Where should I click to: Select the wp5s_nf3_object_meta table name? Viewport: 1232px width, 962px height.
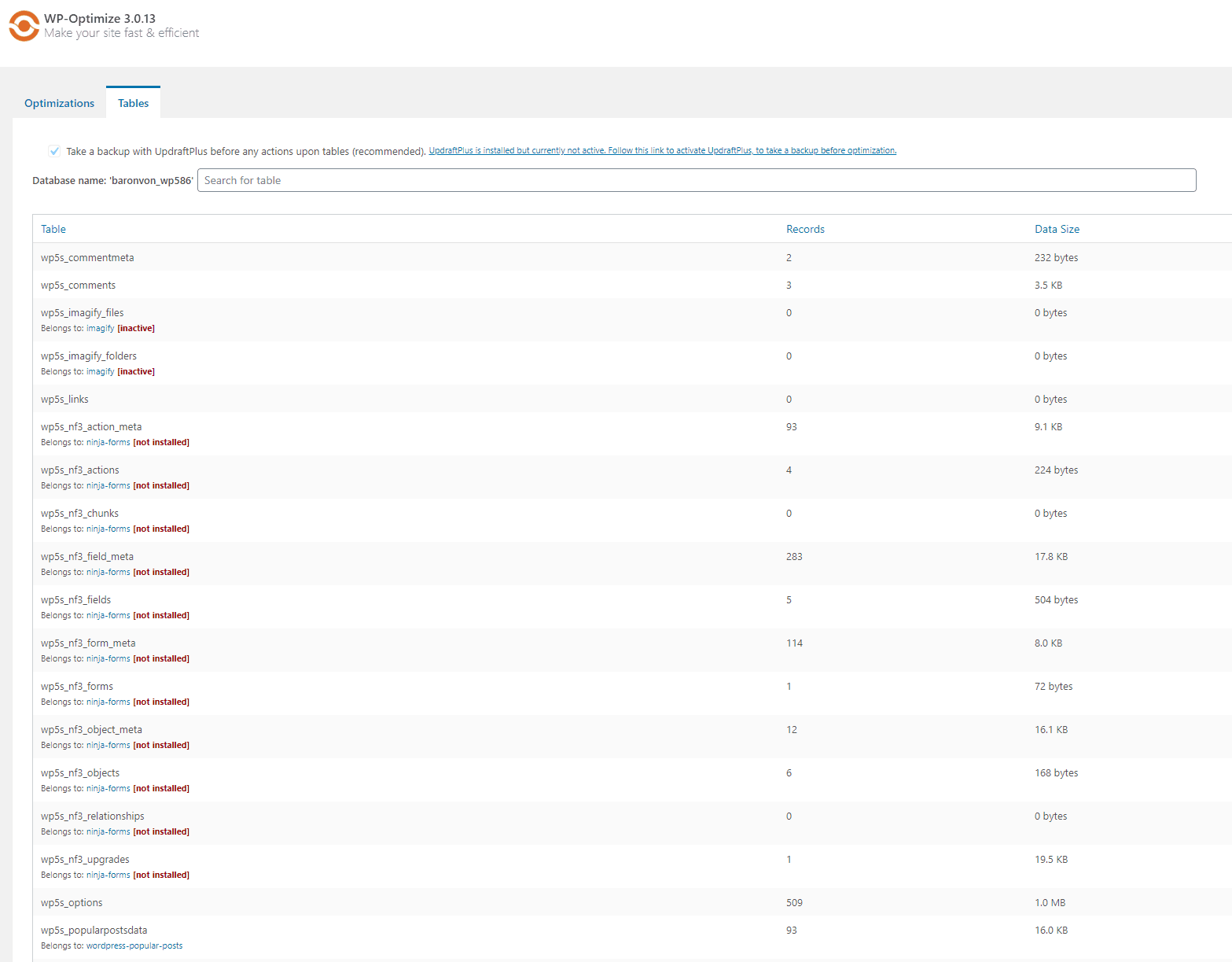91,729
